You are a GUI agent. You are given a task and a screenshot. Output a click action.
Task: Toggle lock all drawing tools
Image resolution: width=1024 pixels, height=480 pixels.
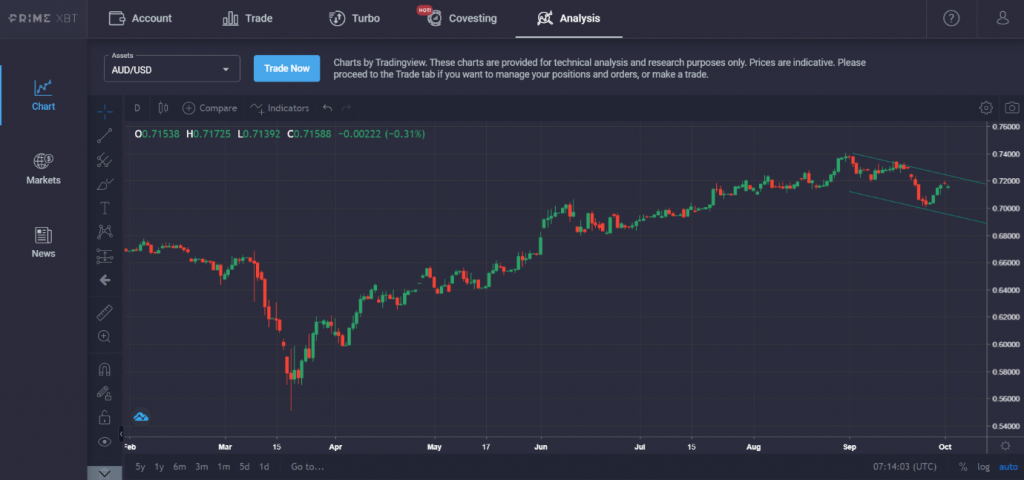point(104,417)
